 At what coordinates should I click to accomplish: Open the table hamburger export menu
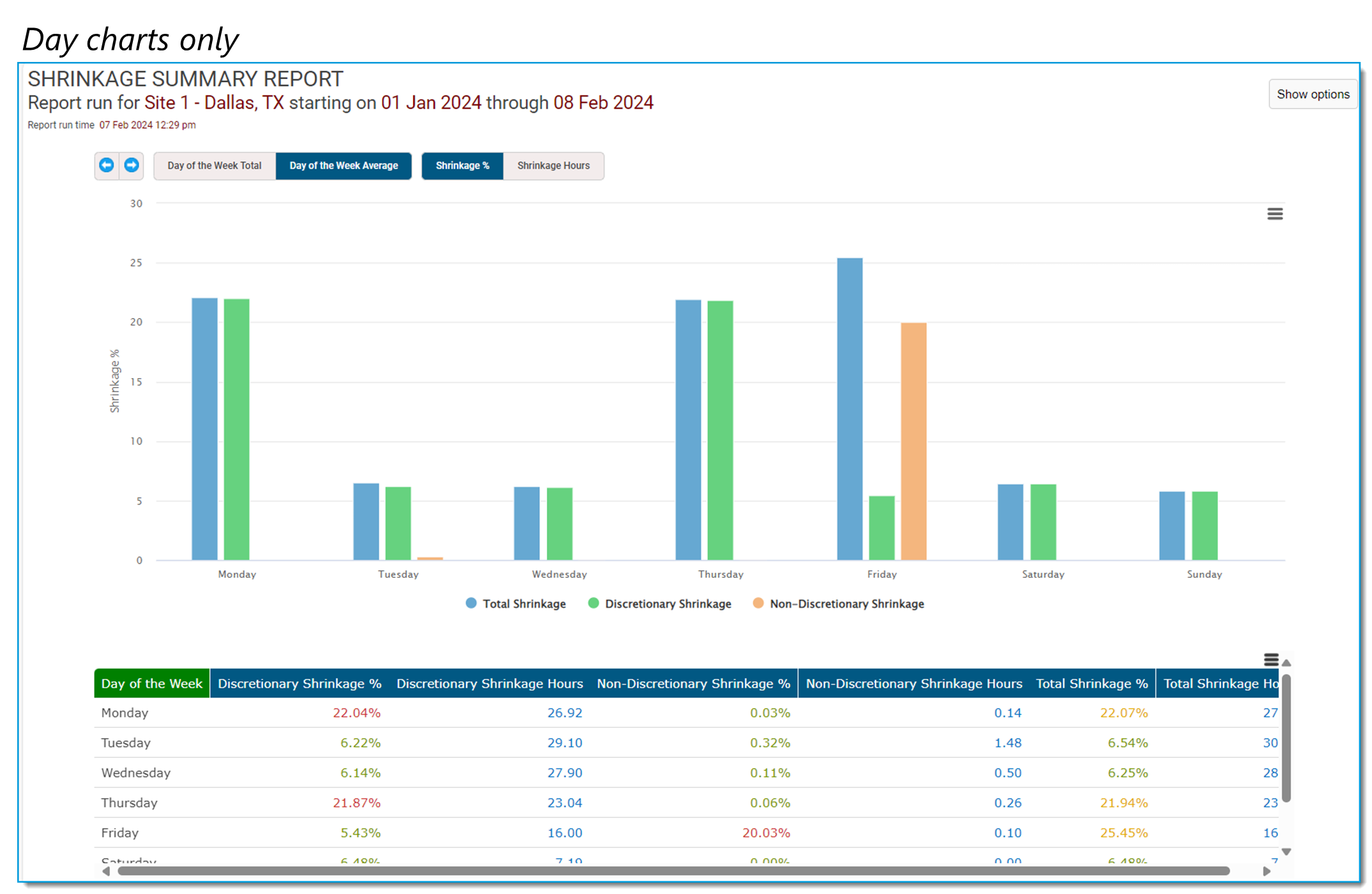1271,660
